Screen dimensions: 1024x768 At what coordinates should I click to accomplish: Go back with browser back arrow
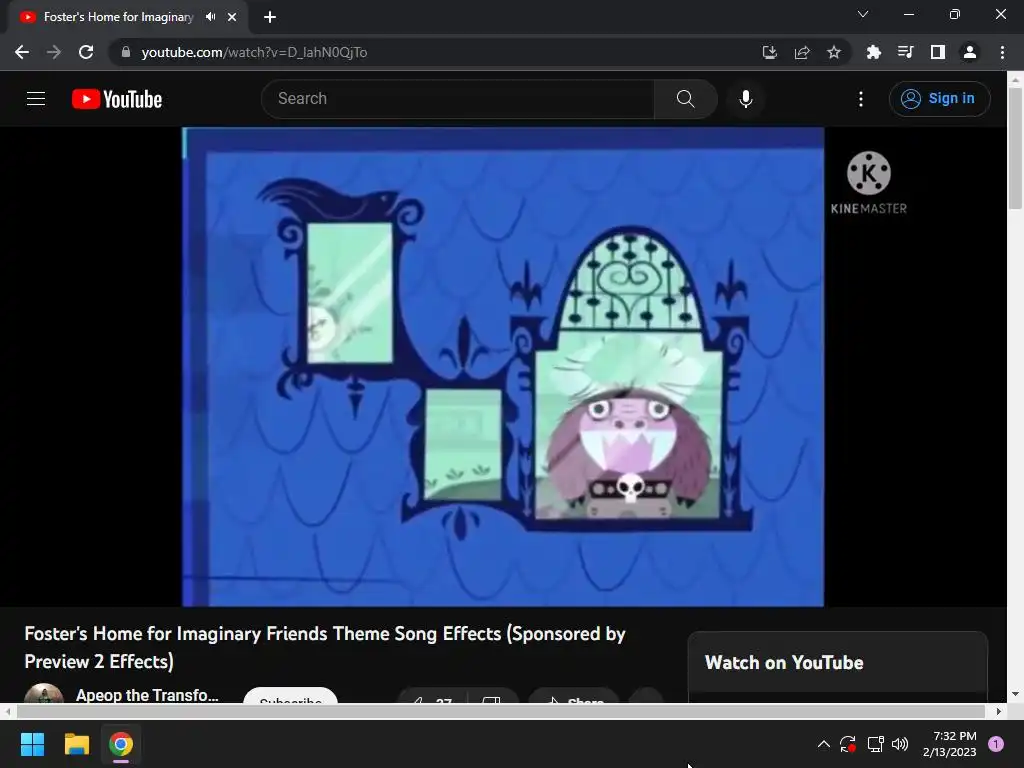[x=22, y=52]
